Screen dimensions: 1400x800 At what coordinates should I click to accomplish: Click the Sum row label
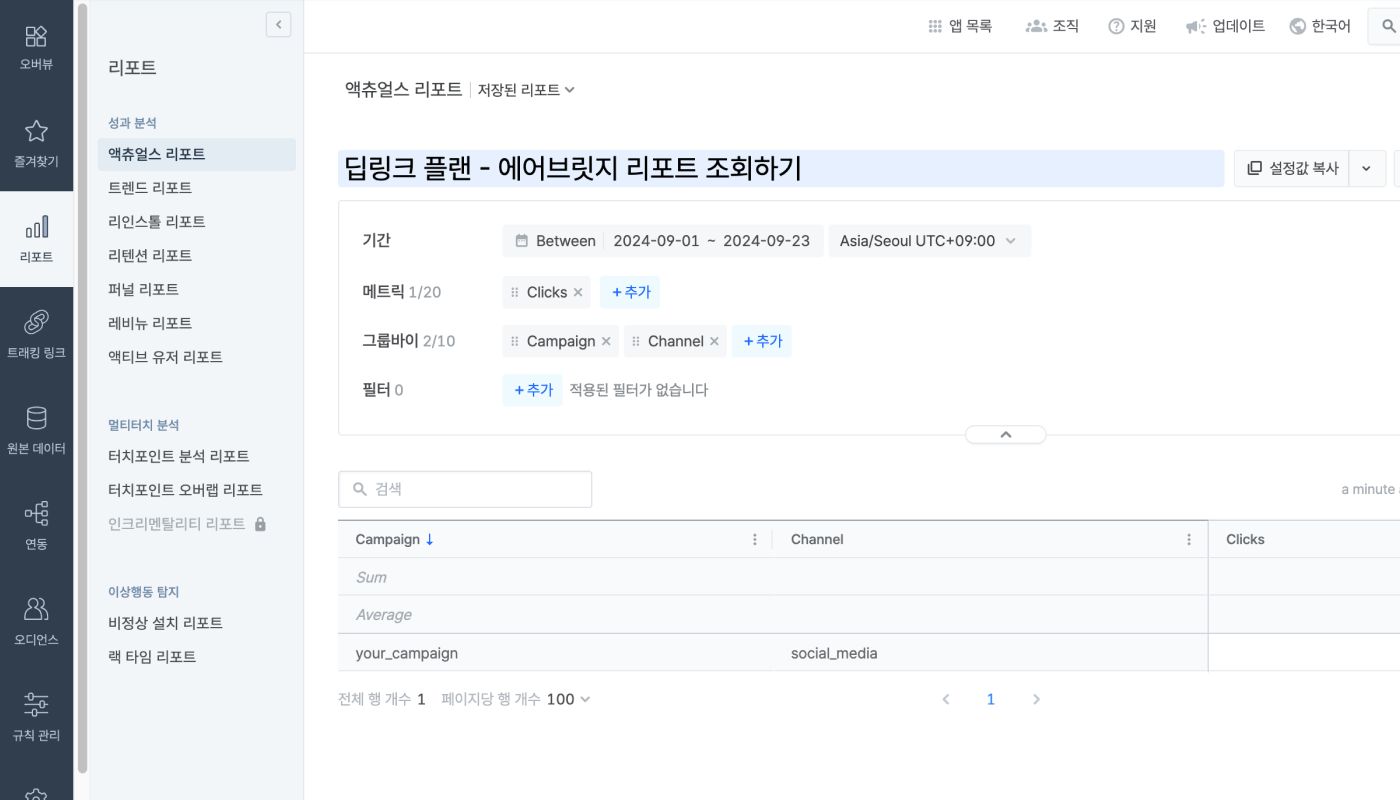371,577
